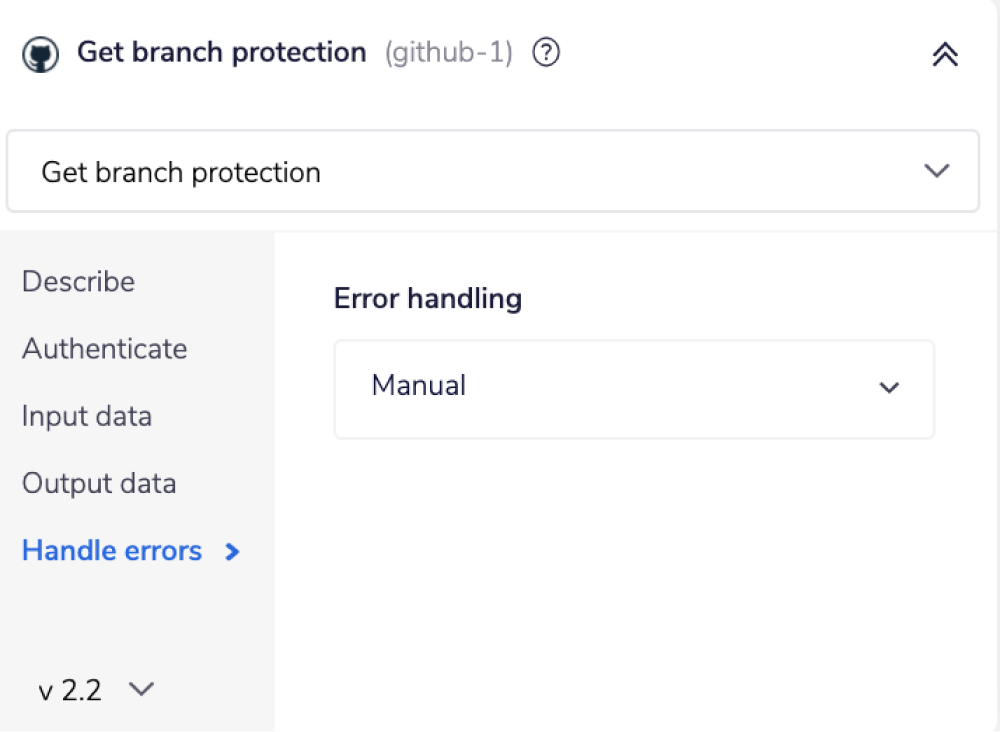Image resolution: width=1000 pixels, height=732 pixels.
Task: Open the Get branch protection operation dropdown
Action: point(492,171)
